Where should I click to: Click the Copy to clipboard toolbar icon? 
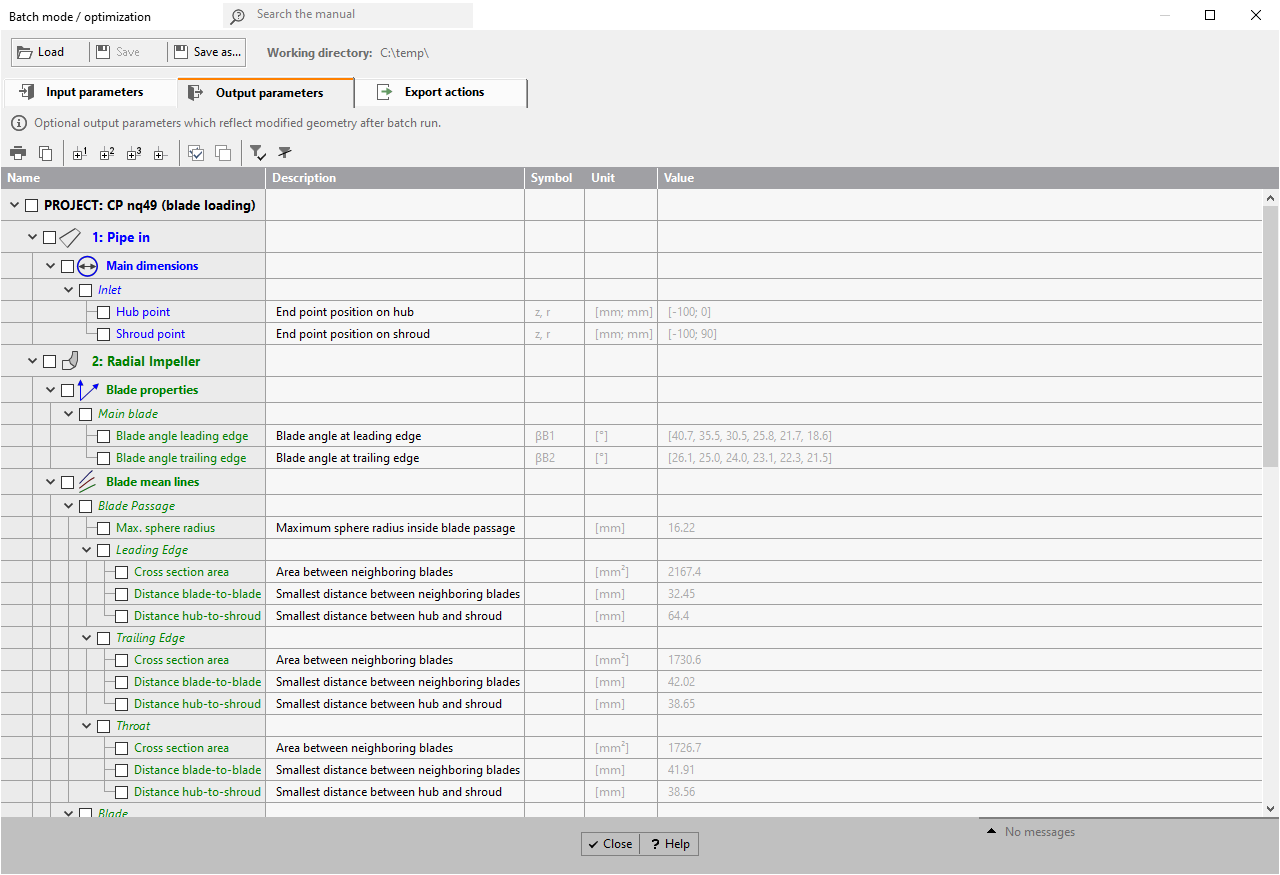click(46, 153)
